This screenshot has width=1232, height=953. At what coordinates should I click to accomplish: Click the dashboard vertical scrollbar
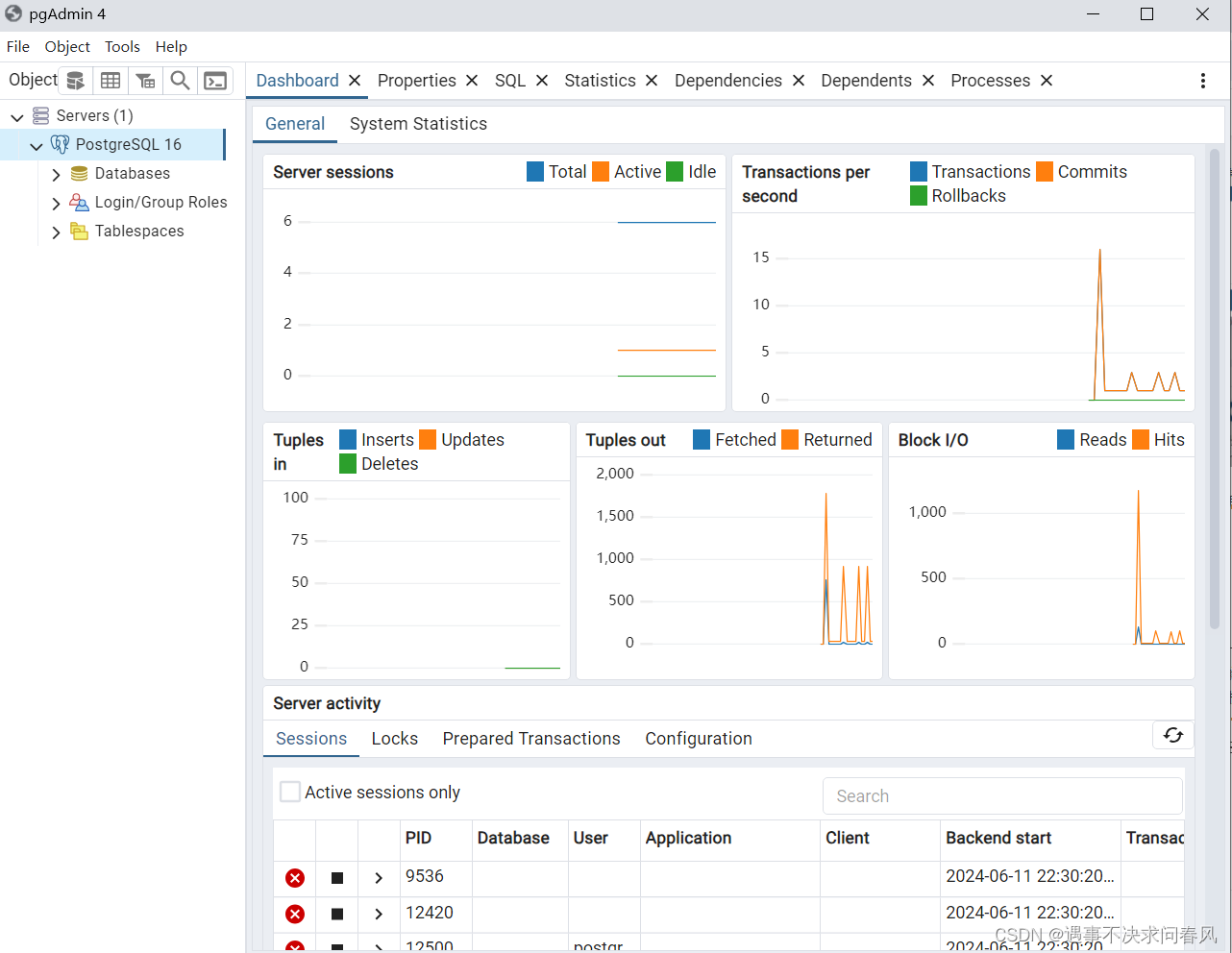[x=1215, y=389]
